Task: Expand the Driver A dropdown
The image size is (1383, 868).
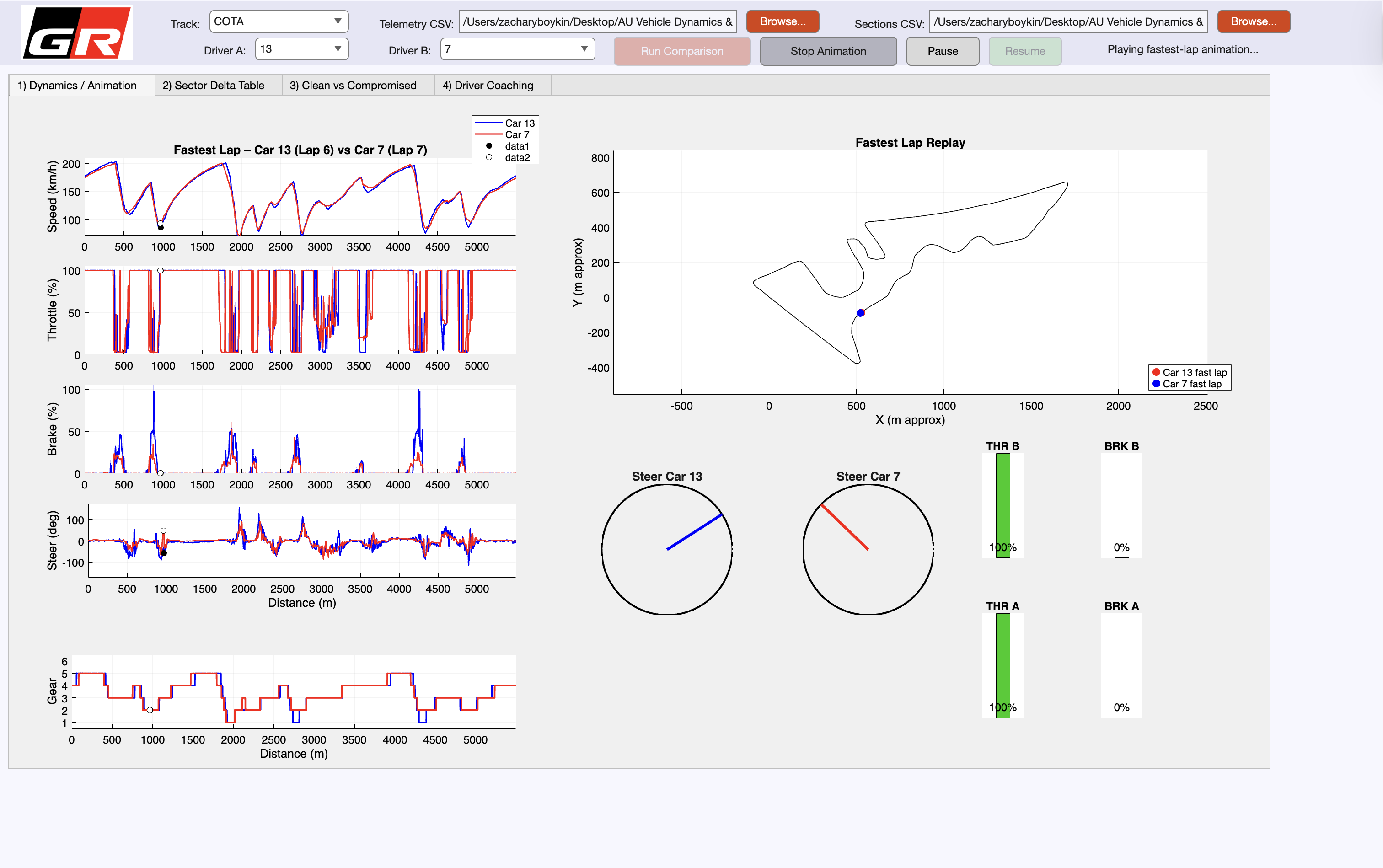Action: [301, 49]
